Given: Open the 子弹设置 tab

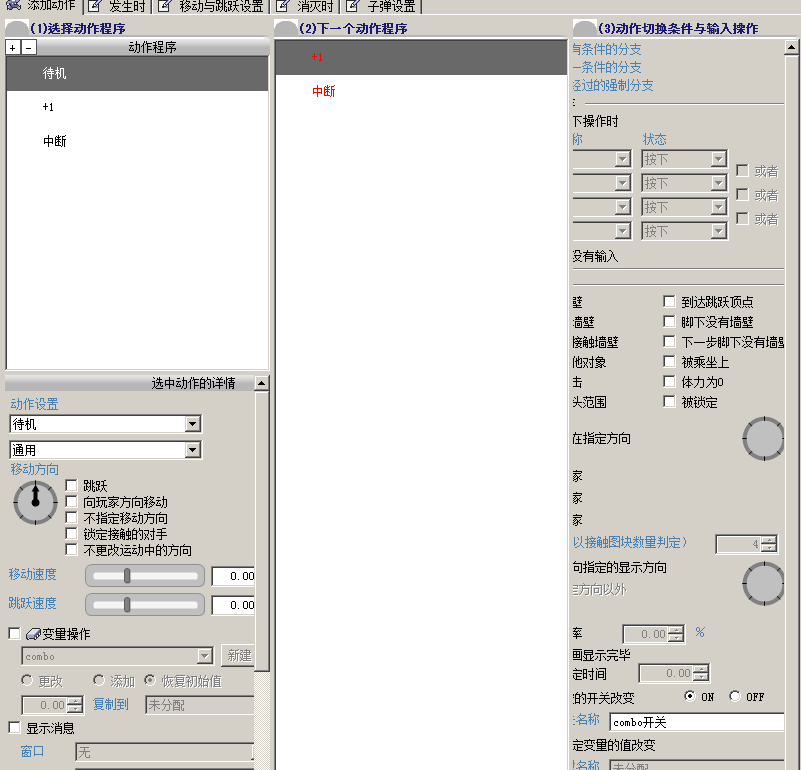Looking at the screenshot, I should pos(381,6).
